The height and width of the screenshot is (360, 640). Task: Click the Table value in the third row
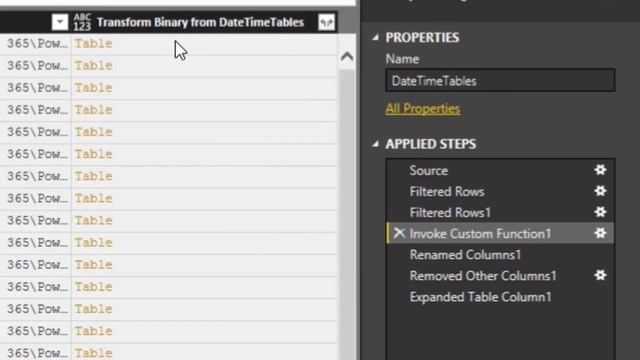pyautogui.click(x=93, y=88)
